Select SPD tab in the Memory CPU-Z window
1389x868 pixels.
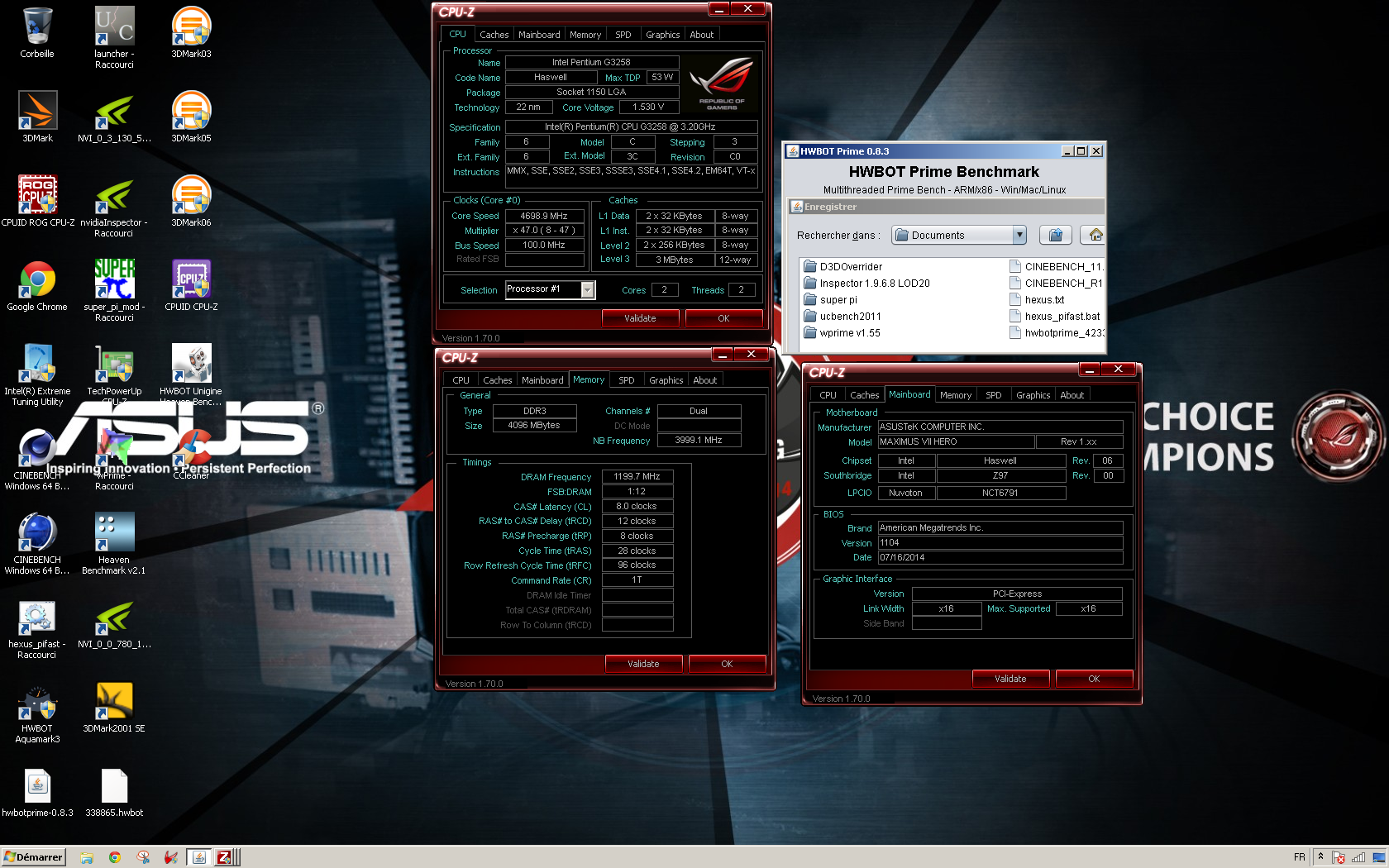coord(626,380)
